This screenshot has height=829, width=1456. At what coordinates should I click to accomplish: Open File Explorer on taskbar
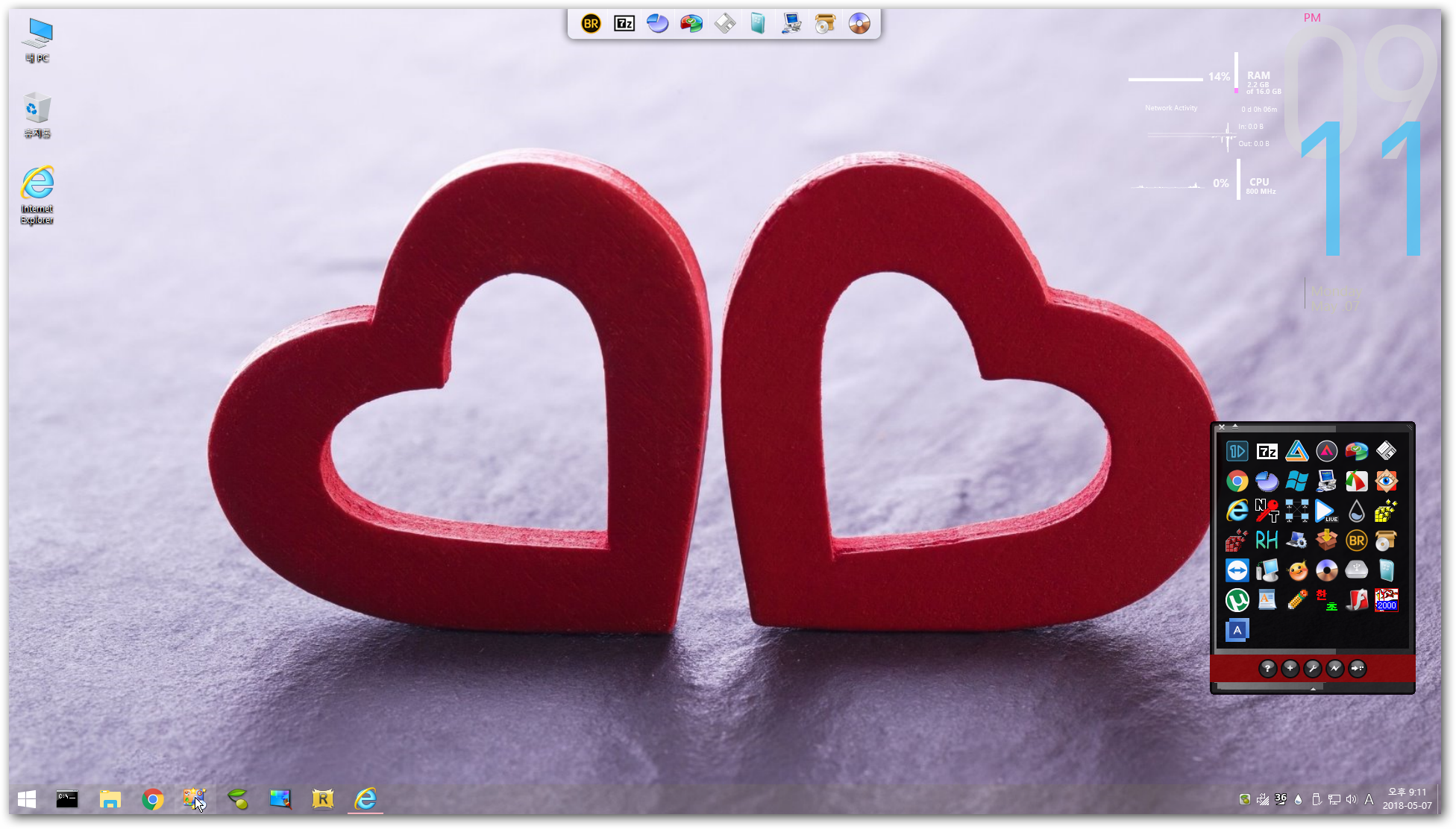(x=110, y=799)
